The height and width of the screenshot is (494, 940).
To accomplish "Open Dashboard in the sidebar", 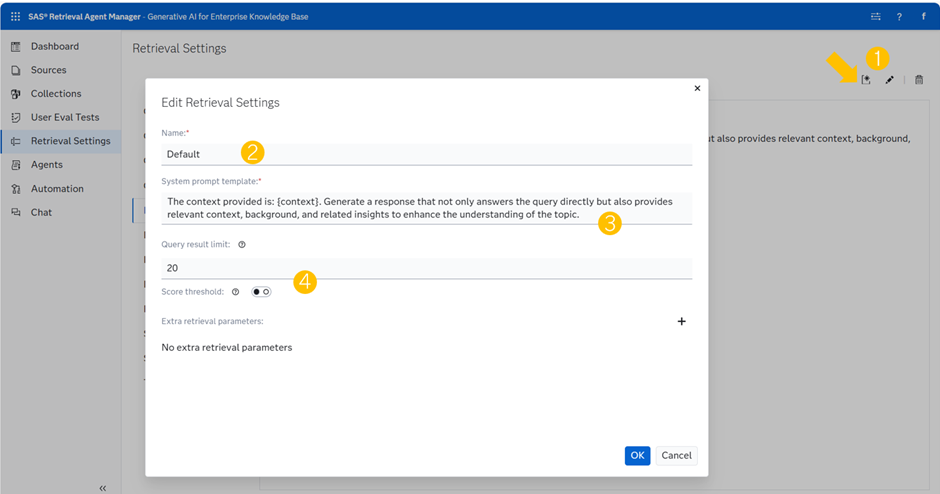I will click(54, 46).
